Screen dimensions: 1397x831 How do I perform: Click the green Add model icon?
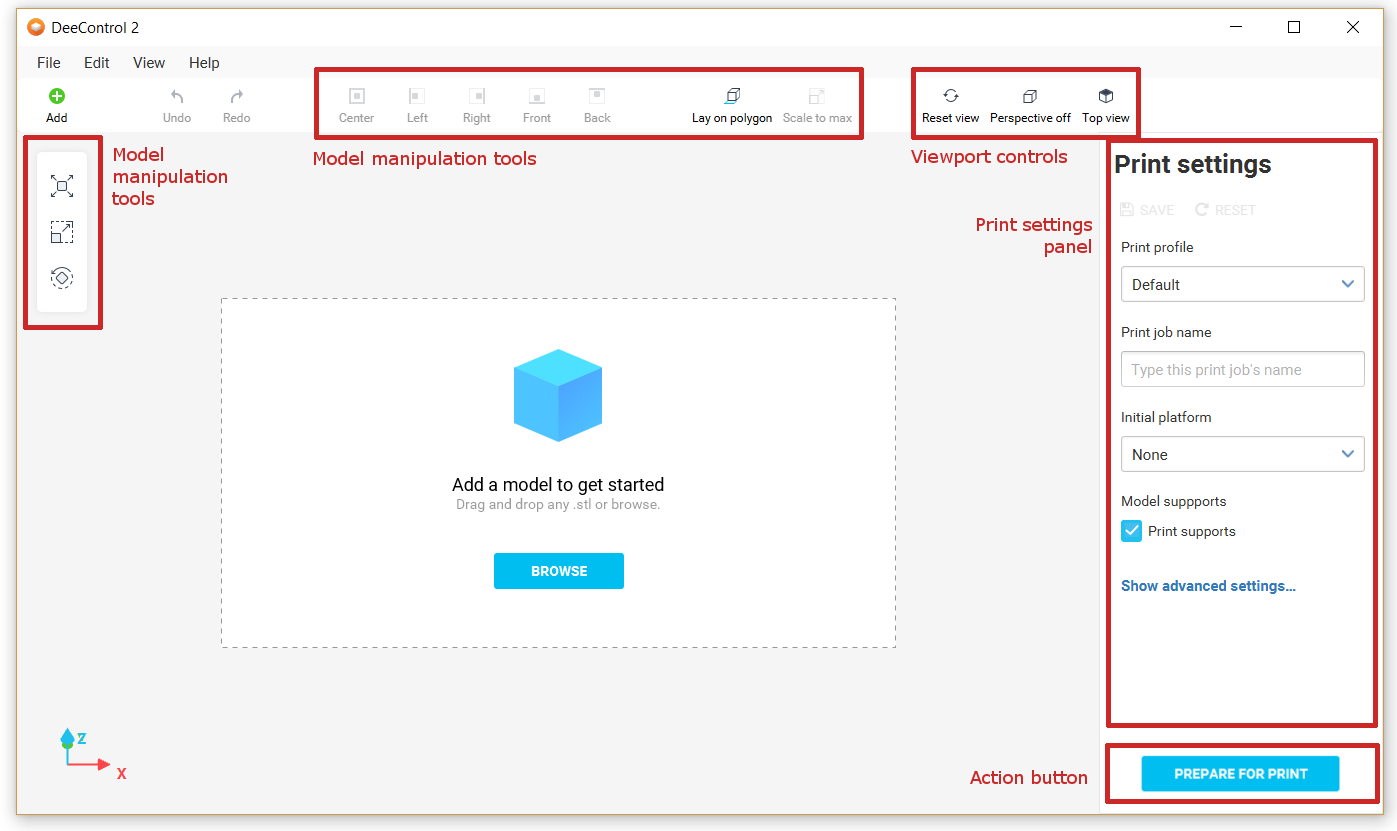pos(57,97)
